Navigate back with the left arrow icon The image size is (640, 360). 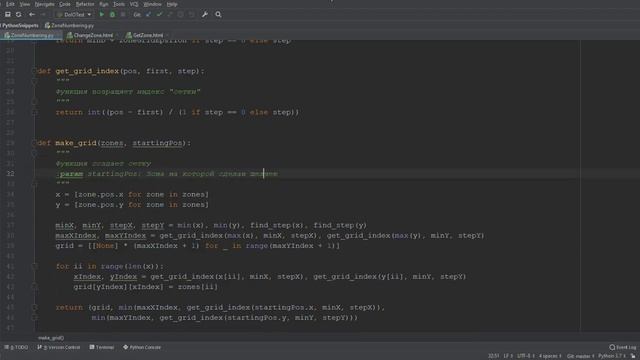[32, 14]
